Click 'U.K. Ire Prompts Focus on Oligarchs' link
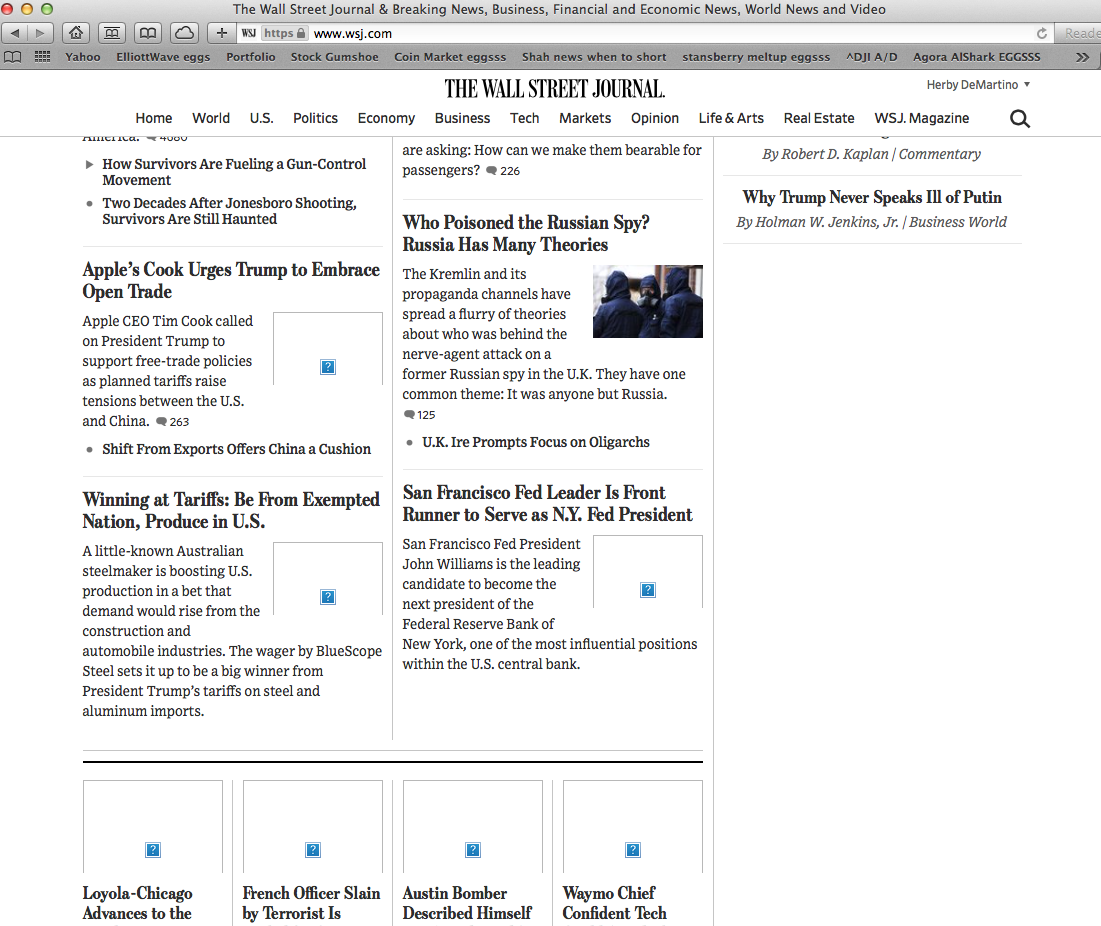Image resolution: width=1101 pixels, height=926 pixels. [536, 441]
